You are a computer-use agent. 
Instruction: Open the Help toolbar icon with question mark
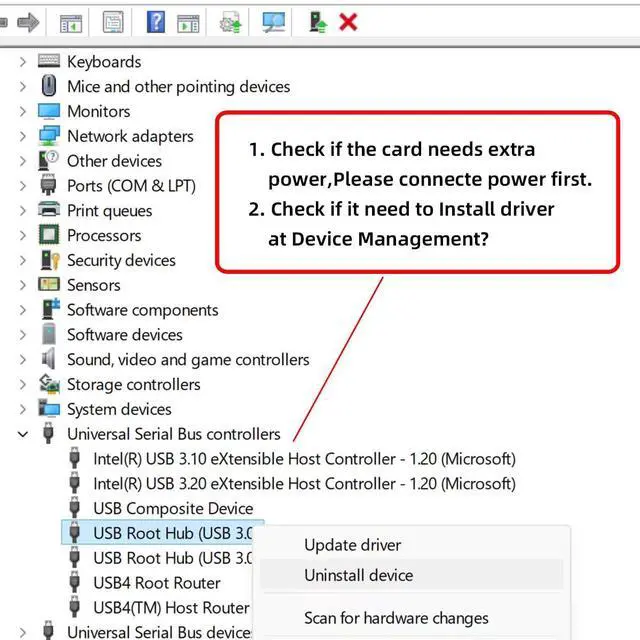[x=156, y=21]
